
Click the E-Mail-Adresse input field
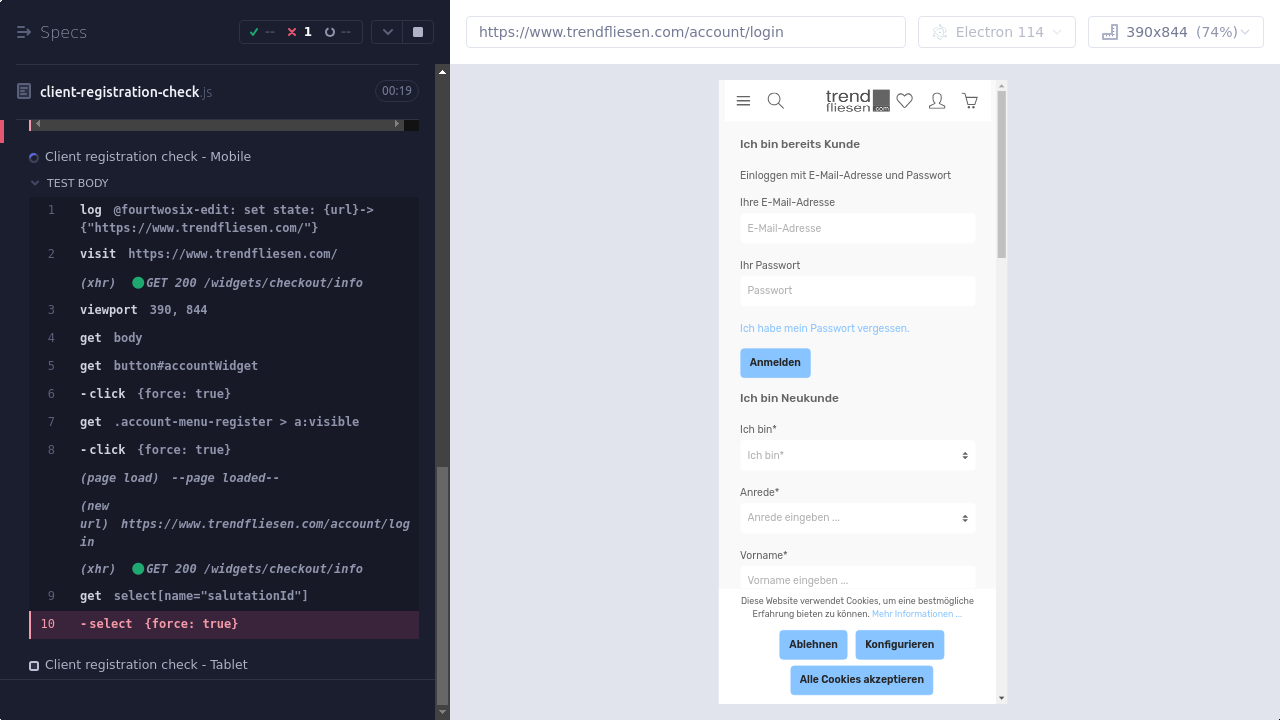coord(857,228)
